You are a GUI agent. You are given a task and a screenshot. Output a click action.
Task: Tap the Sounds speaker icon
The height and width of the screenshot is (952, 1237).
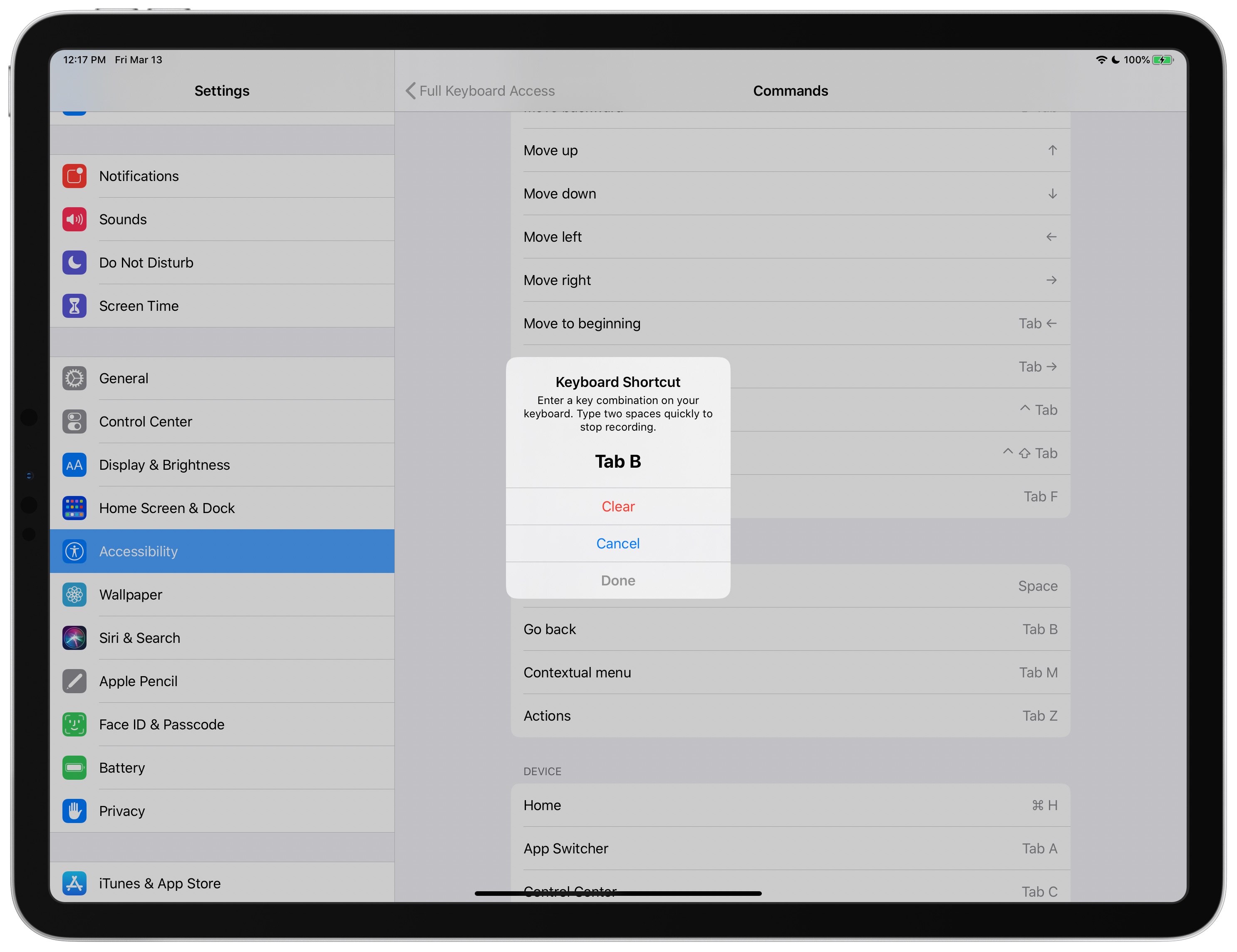74,219
